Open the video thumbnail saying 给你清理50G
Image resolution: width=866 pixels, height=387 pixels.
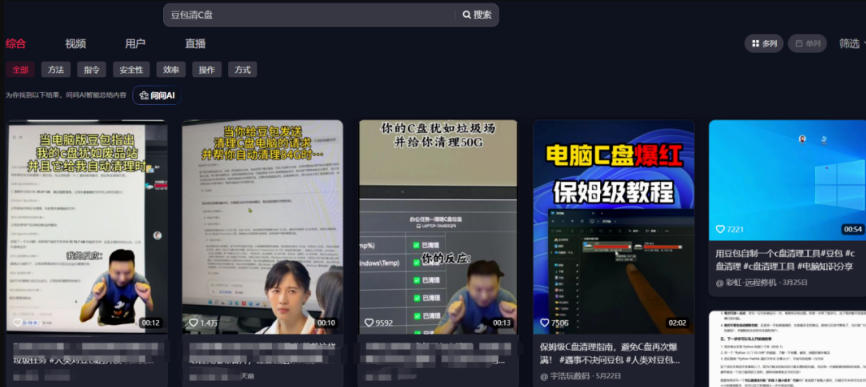coord(438,226)
